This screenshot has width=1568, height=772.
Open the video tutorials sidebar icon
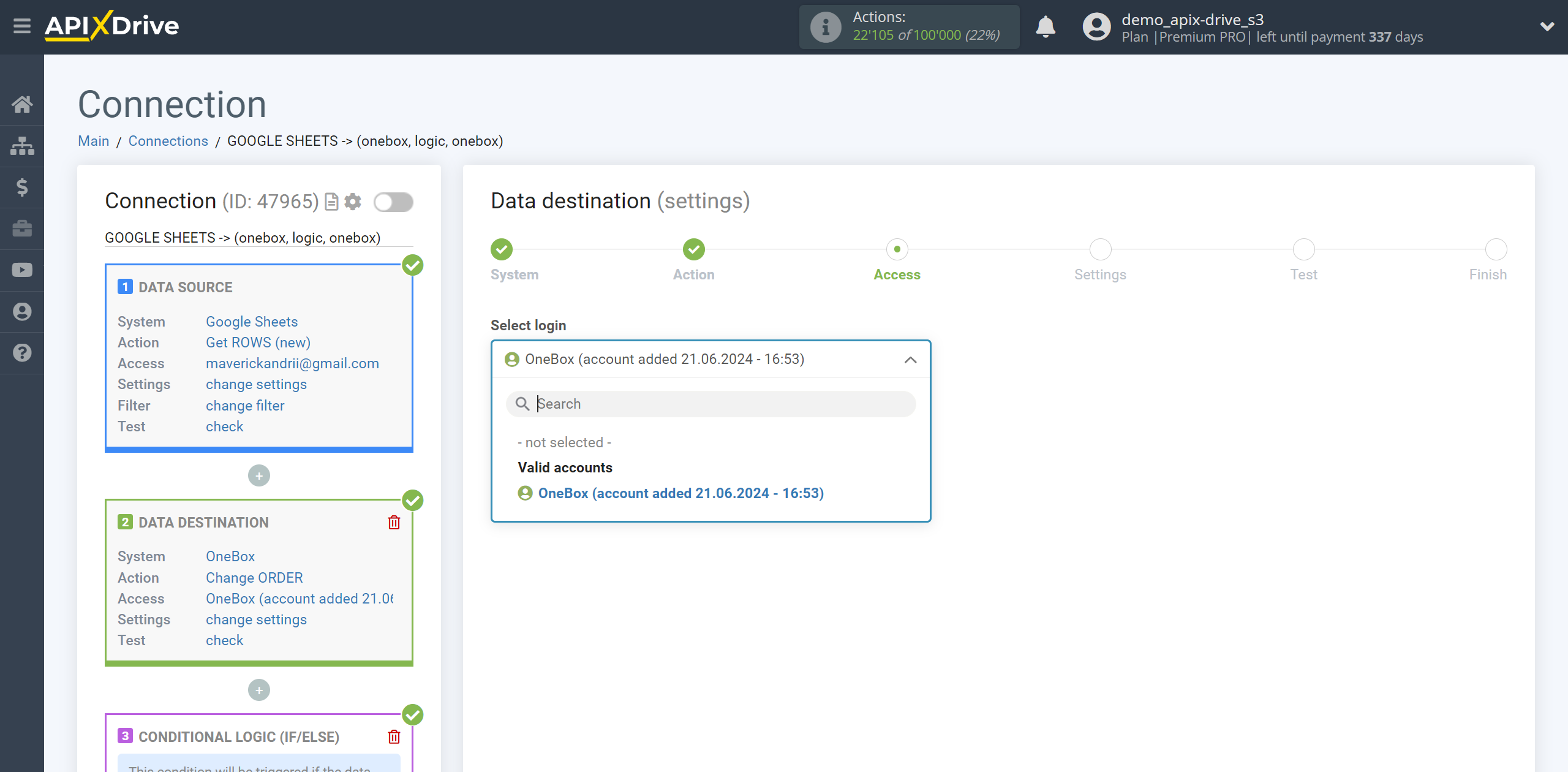tap(22, 270)
